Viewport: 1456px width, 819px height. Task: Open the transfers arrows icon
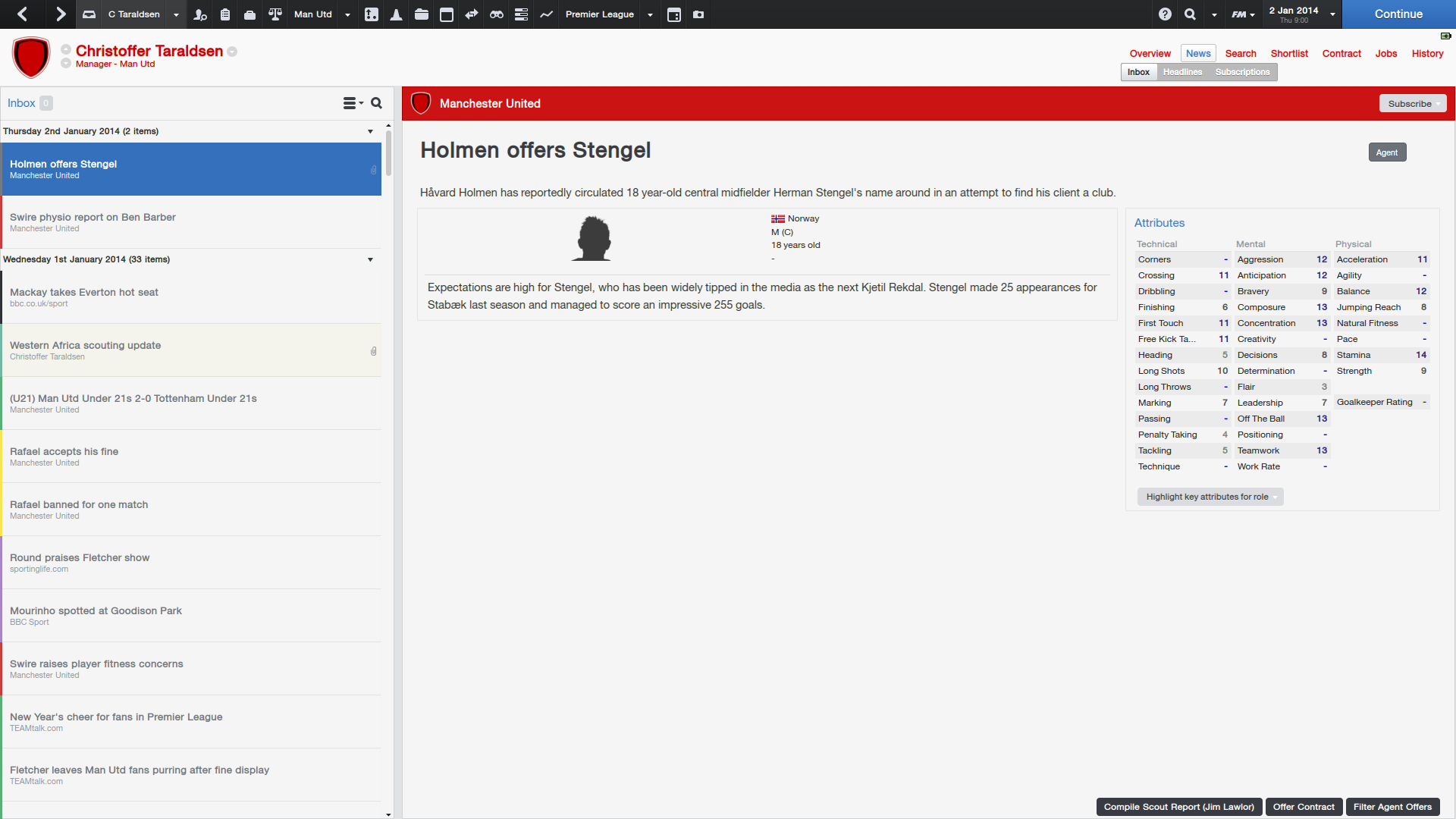[x=471, y=14]
